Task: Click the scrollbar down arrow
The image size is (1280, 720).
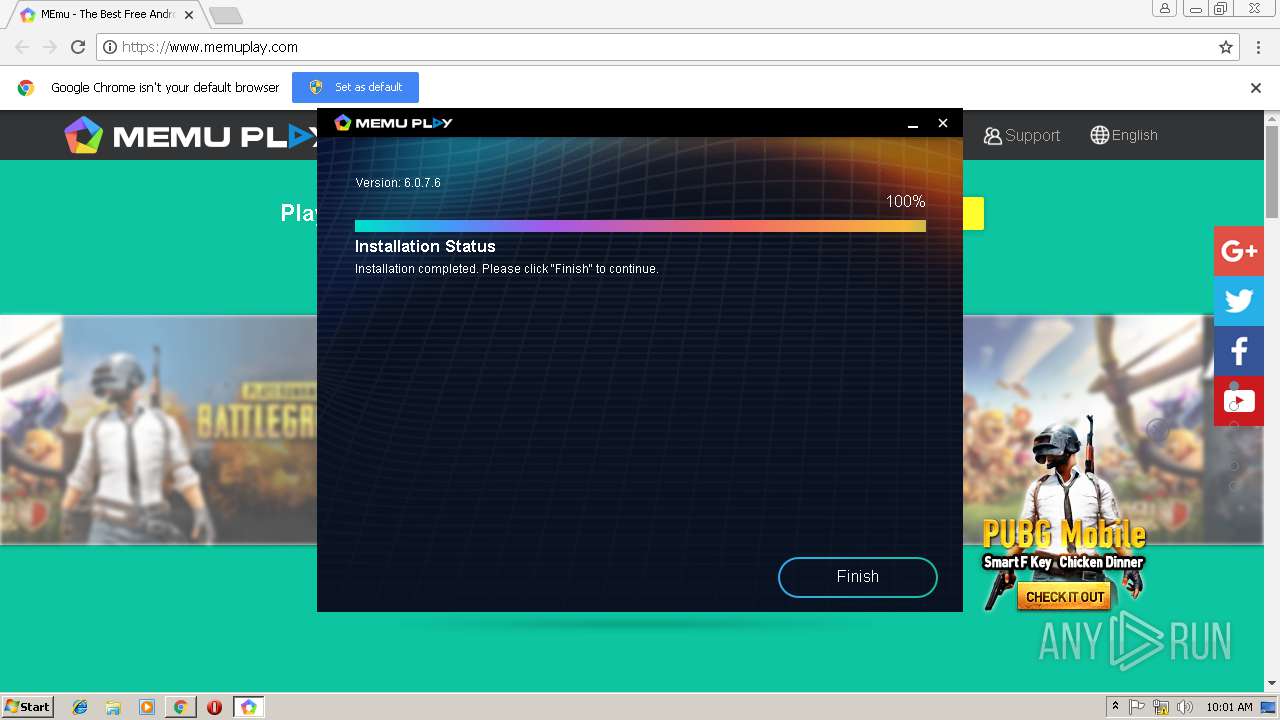Action: tap(1272, 684)
